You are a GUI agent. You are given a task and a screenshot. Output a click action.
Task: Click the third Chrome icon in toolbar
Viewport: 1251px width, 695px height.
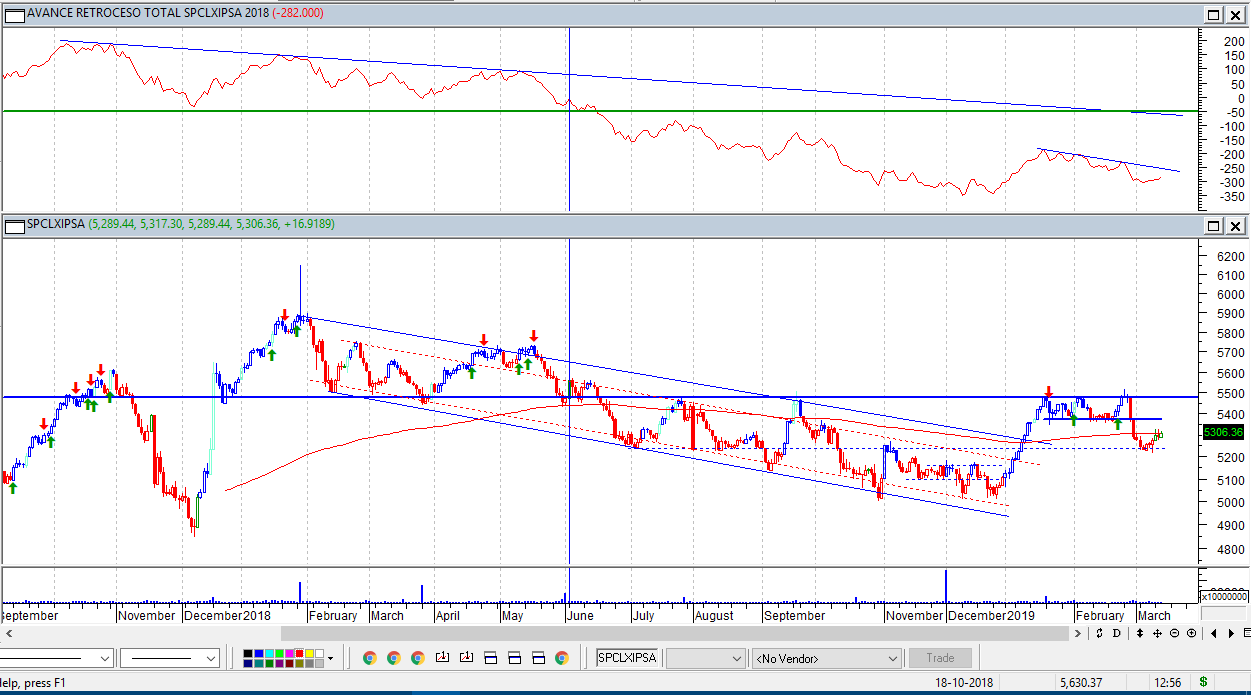click(x=418, y=658)
